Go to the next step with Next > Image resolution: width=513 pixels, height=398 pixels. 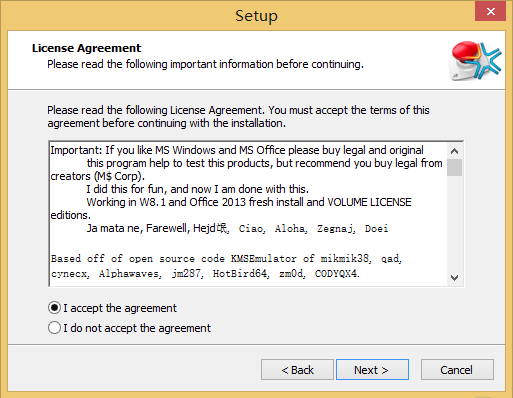[372, 370]
